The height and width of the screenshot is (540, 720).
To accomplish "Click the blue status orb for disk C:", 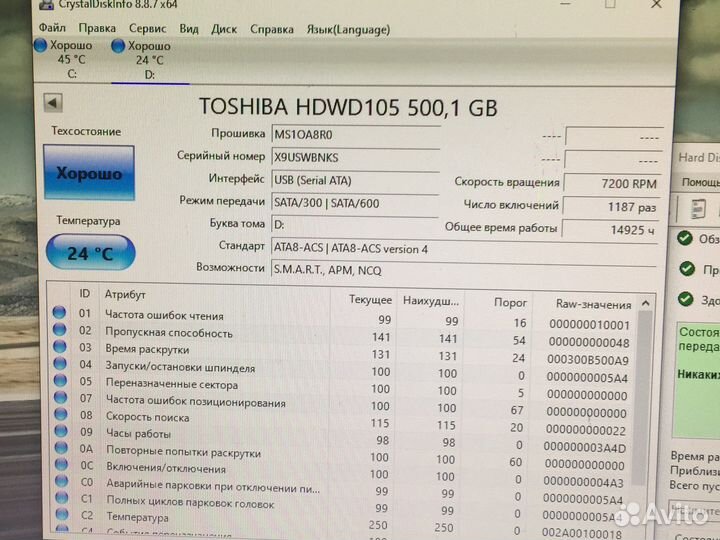I will coord(41,45).
